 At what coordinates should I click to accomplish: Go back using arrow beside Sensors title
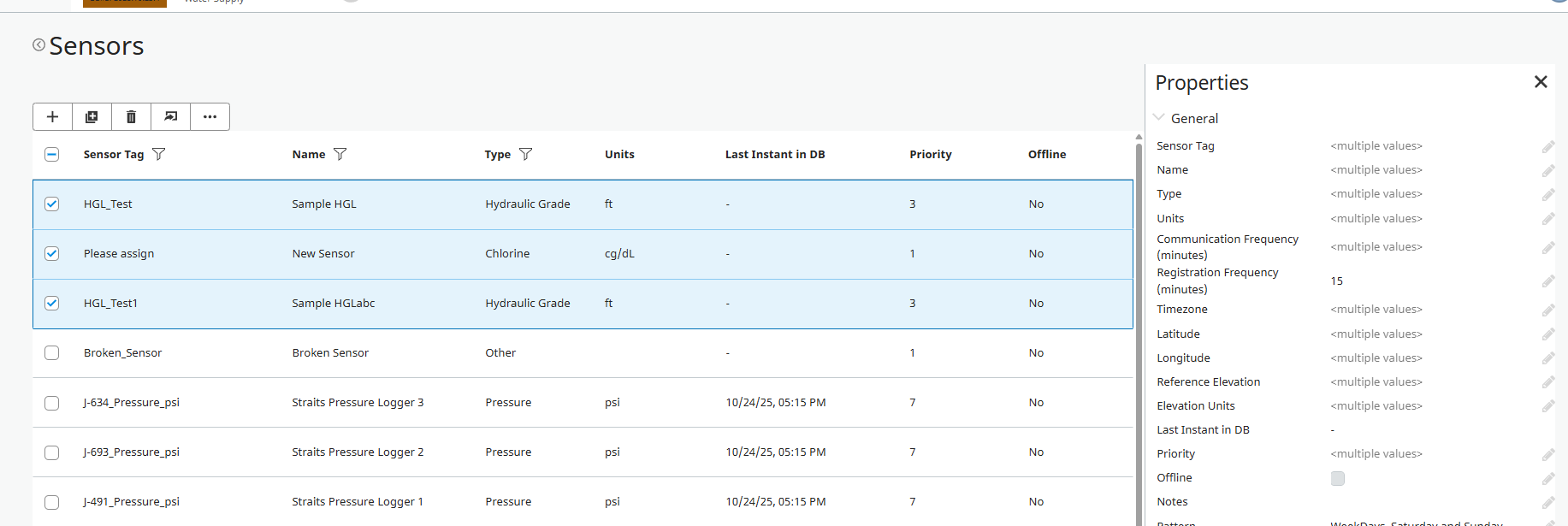38,45
